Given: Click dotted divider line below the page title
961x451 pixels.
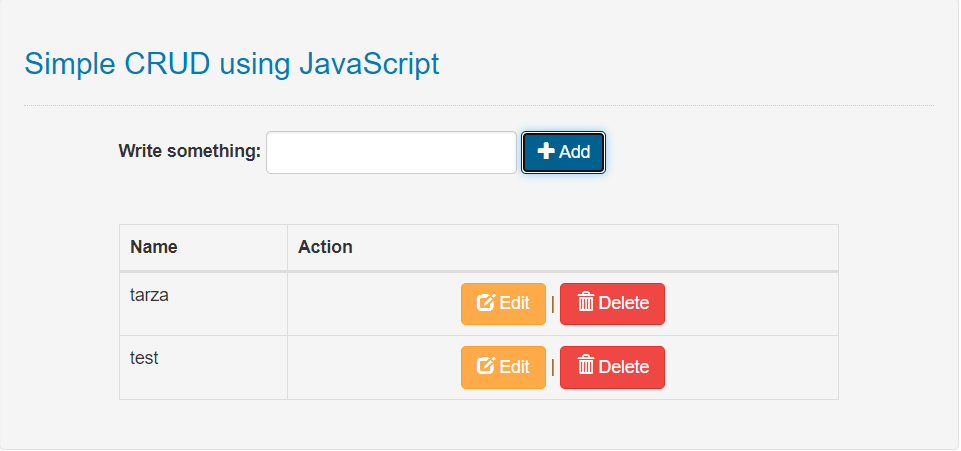Looking at the screenshot, I should 478,105.
